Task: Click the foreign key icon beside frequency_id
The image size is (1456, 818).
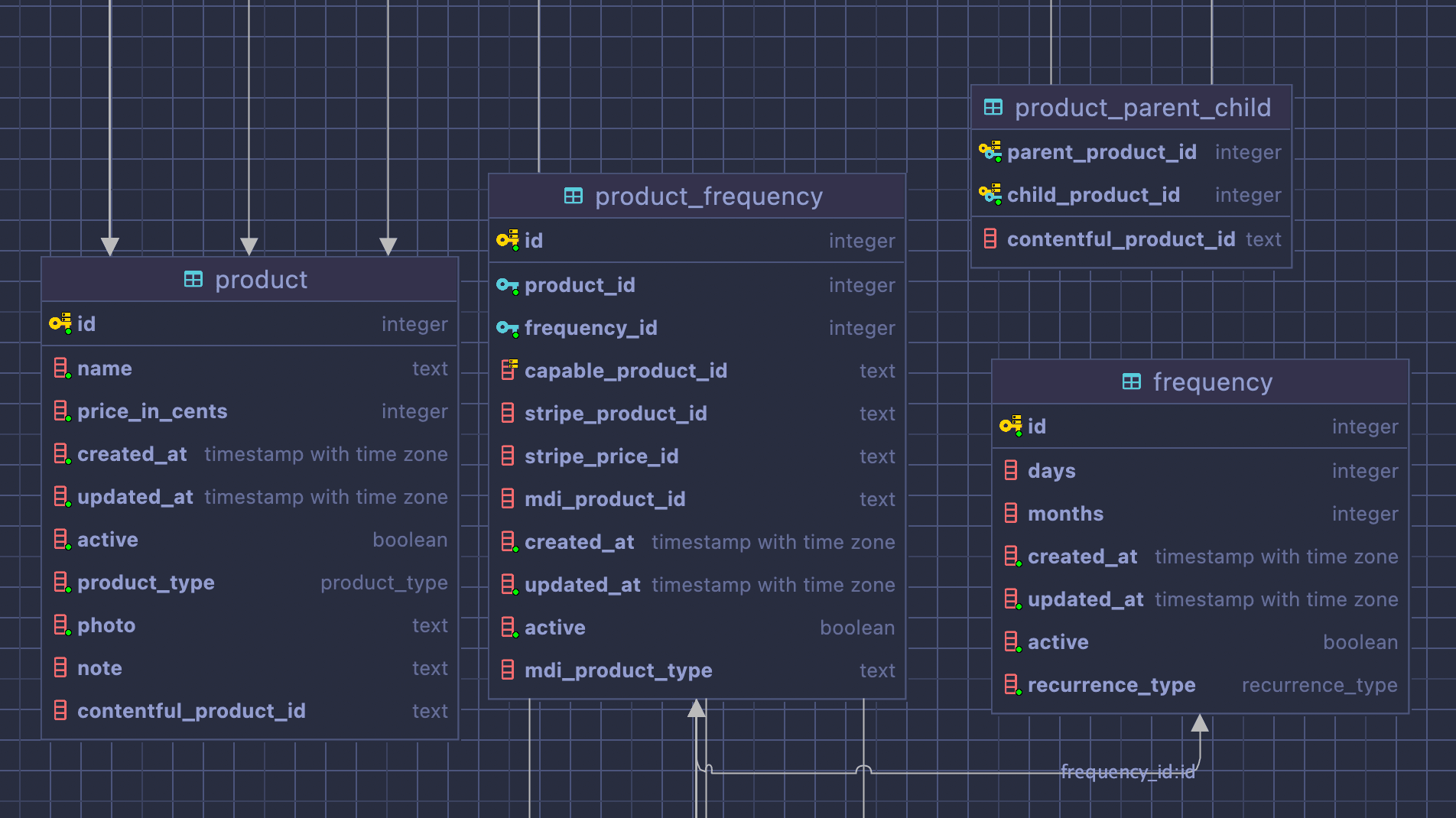Action: 506,328
